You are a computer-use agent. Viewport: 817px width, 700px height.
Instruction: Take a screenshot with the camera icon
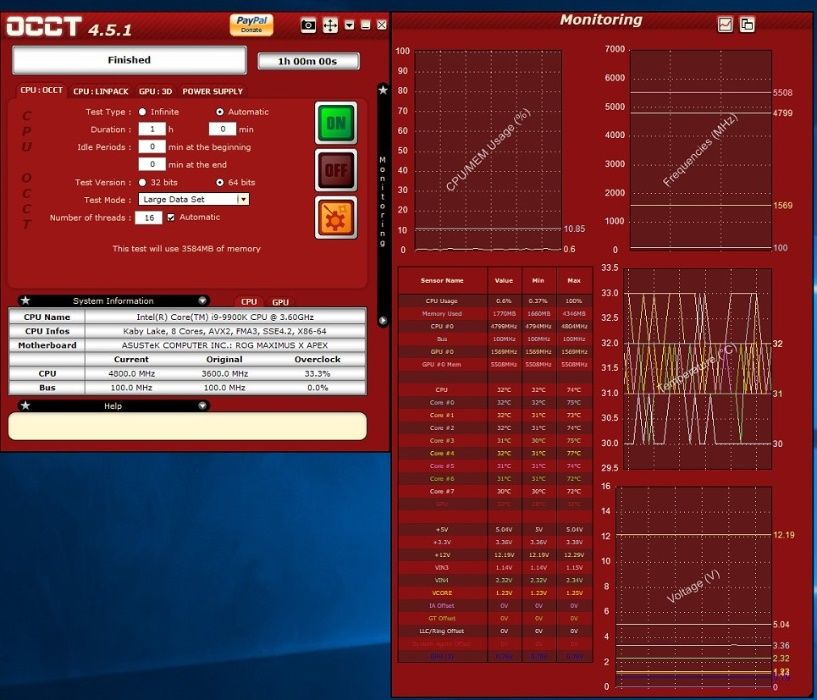[308, 25]
